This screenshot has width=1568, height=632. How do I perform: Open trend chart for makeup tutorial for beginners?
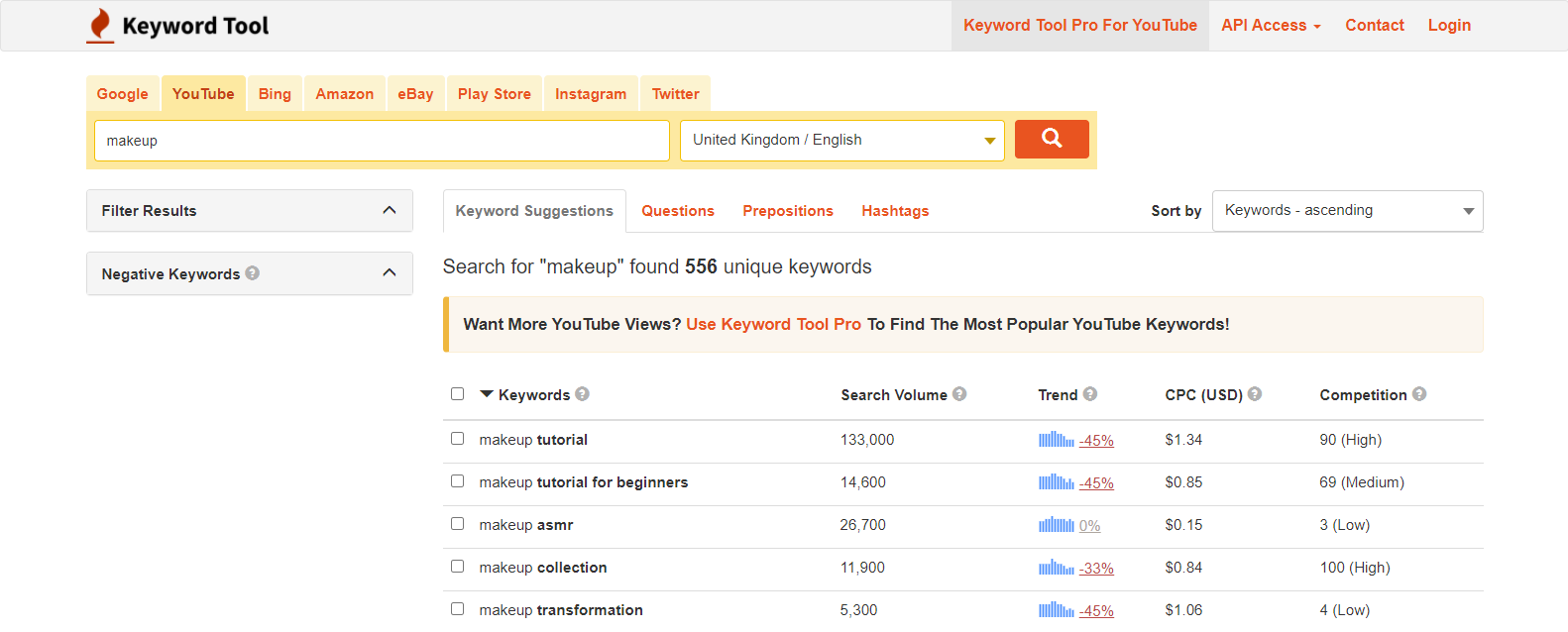pos(1056,481)
